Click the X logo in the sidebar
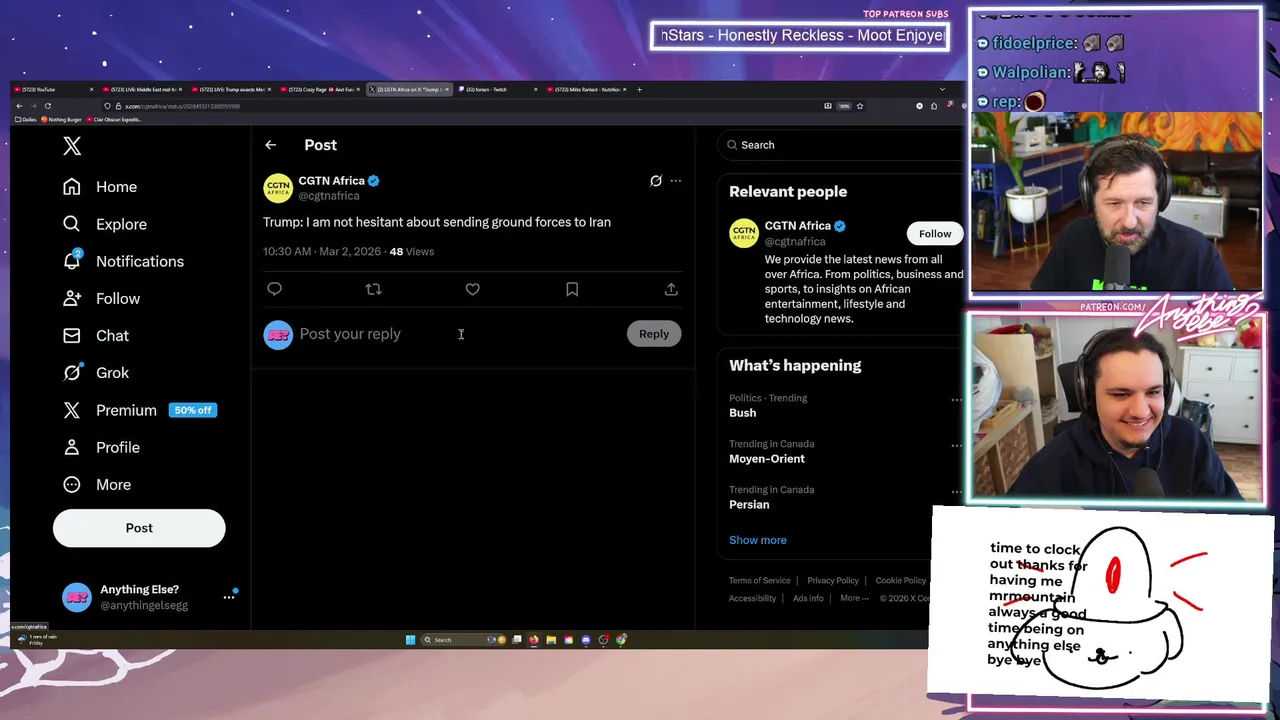 point(72,146)
